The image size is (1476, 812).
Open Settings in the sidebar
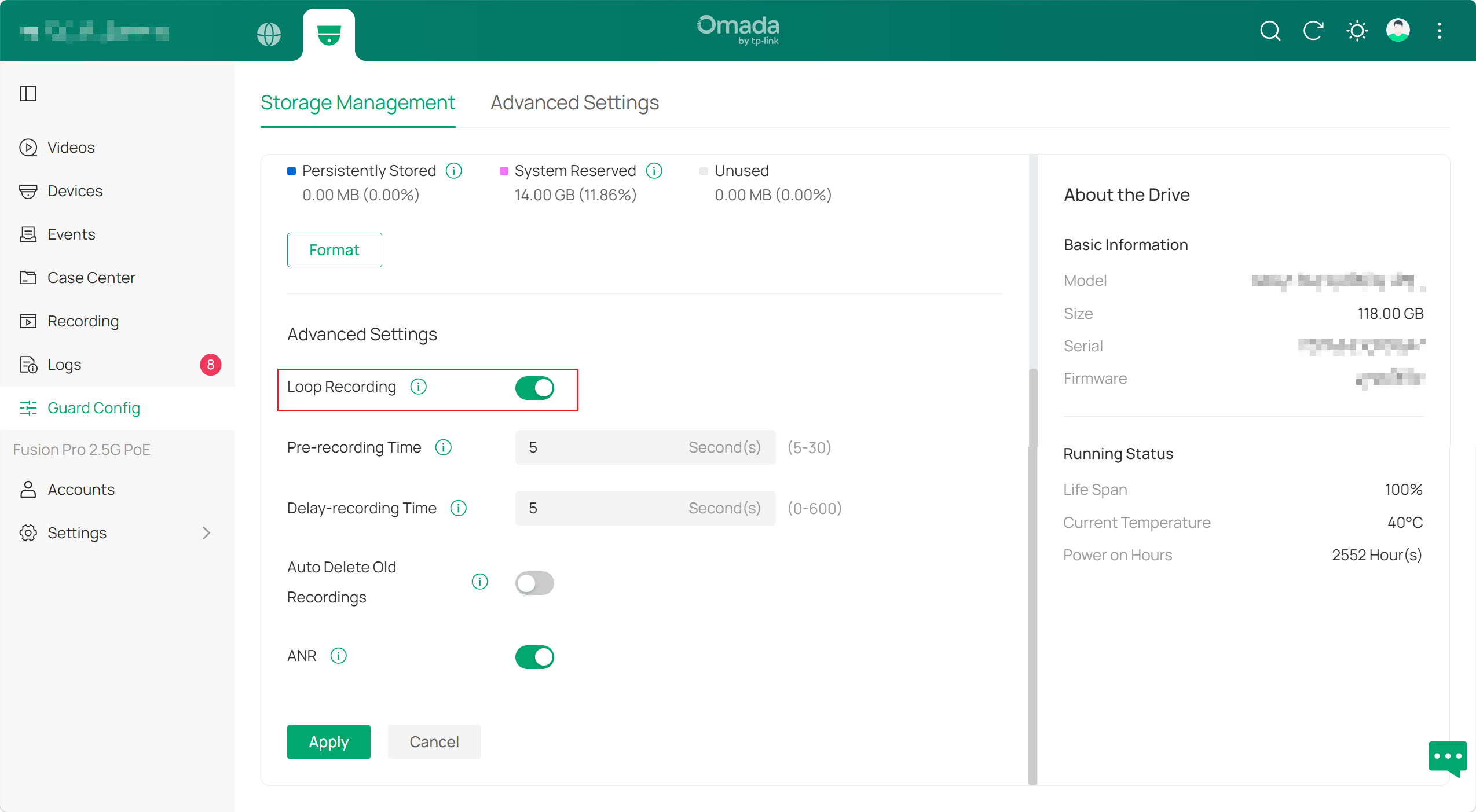117,533
